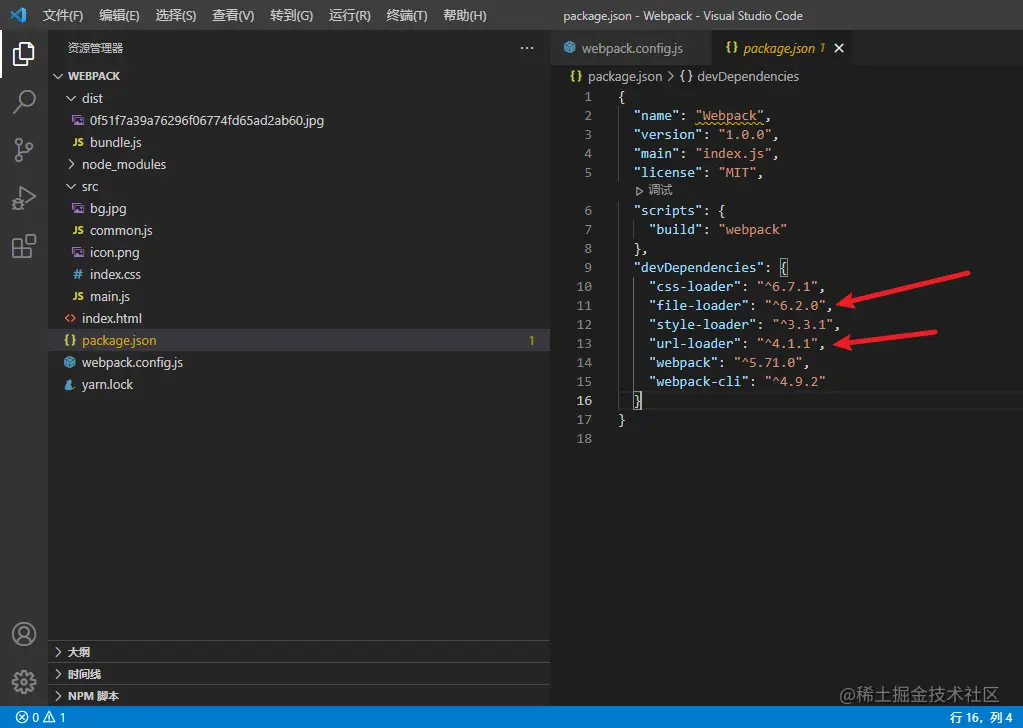Open the 转到(G) menu
The width and height of the screenshot is (1023, 728).
point(291,16)
